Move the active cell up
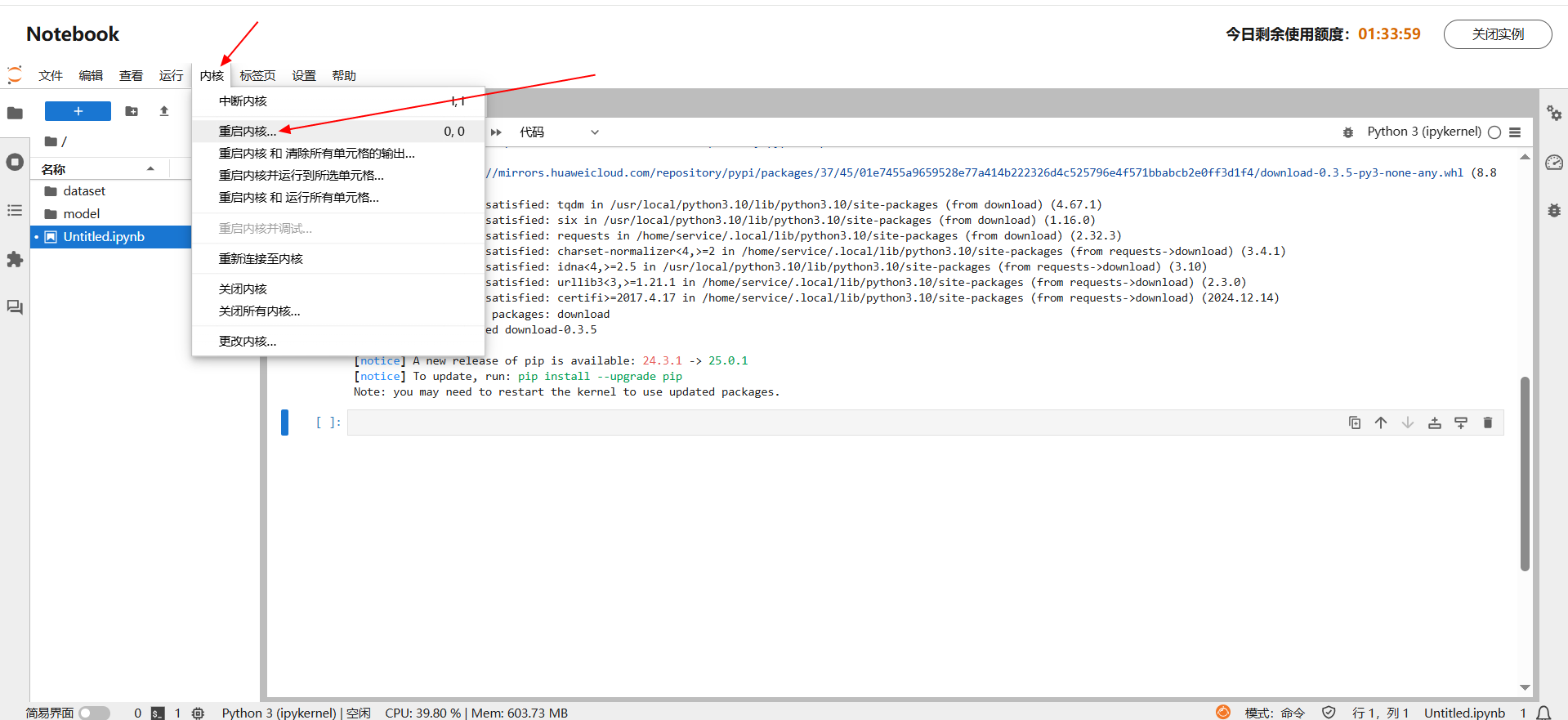Screen dimensions: 1568x720 [x=1381, y=423]
